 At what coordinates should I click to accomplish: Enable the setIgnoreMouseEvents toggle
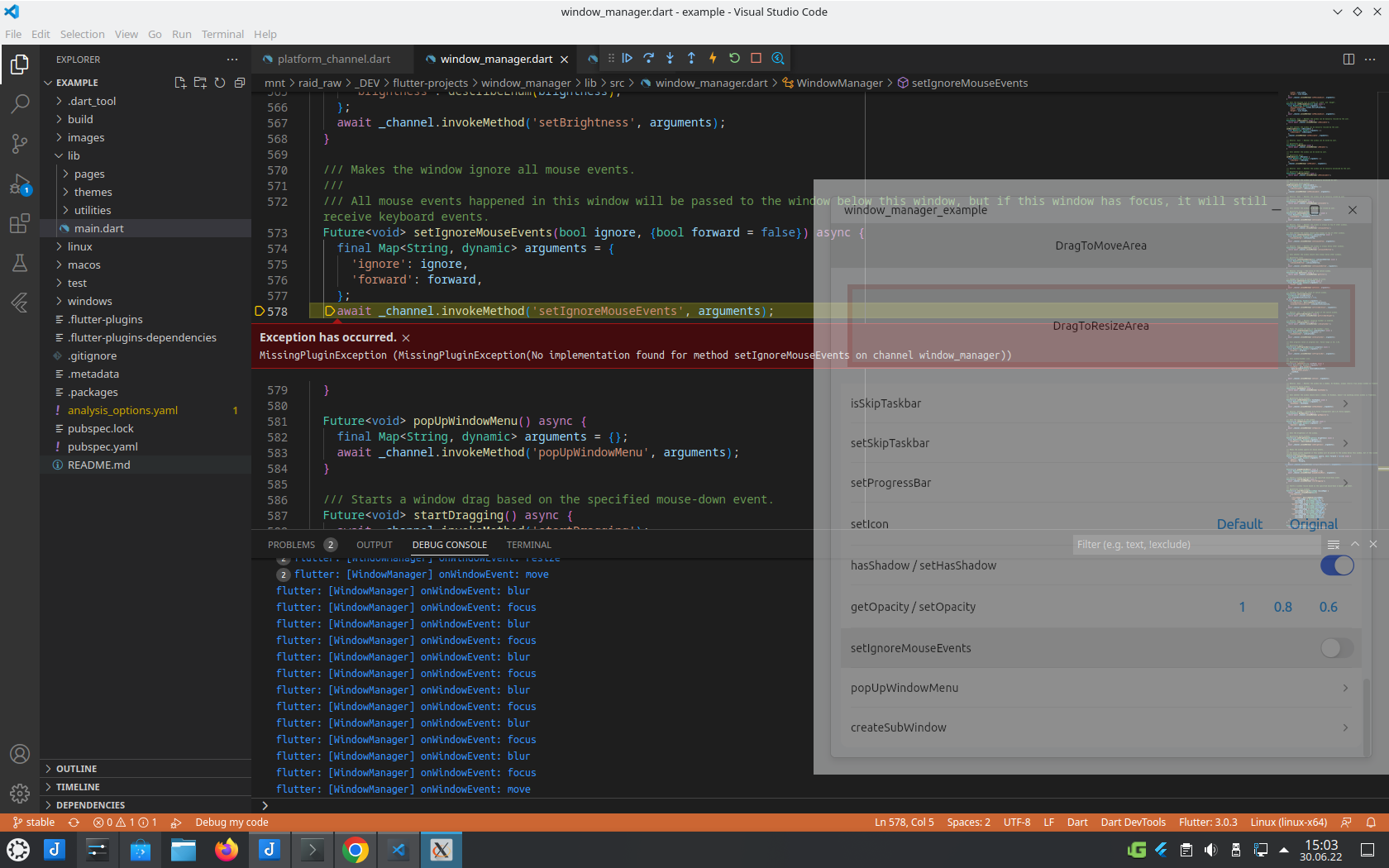coord(1334,648)
